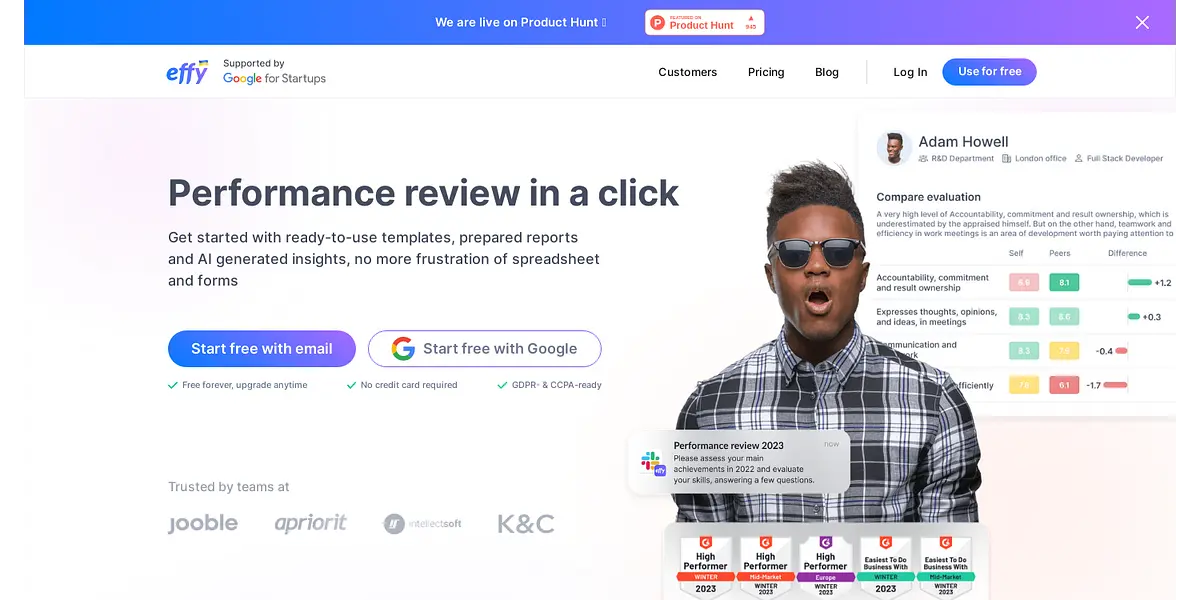
Task: Open the Customers menu item
Action: pyautogui.click(x=687, y=72)
